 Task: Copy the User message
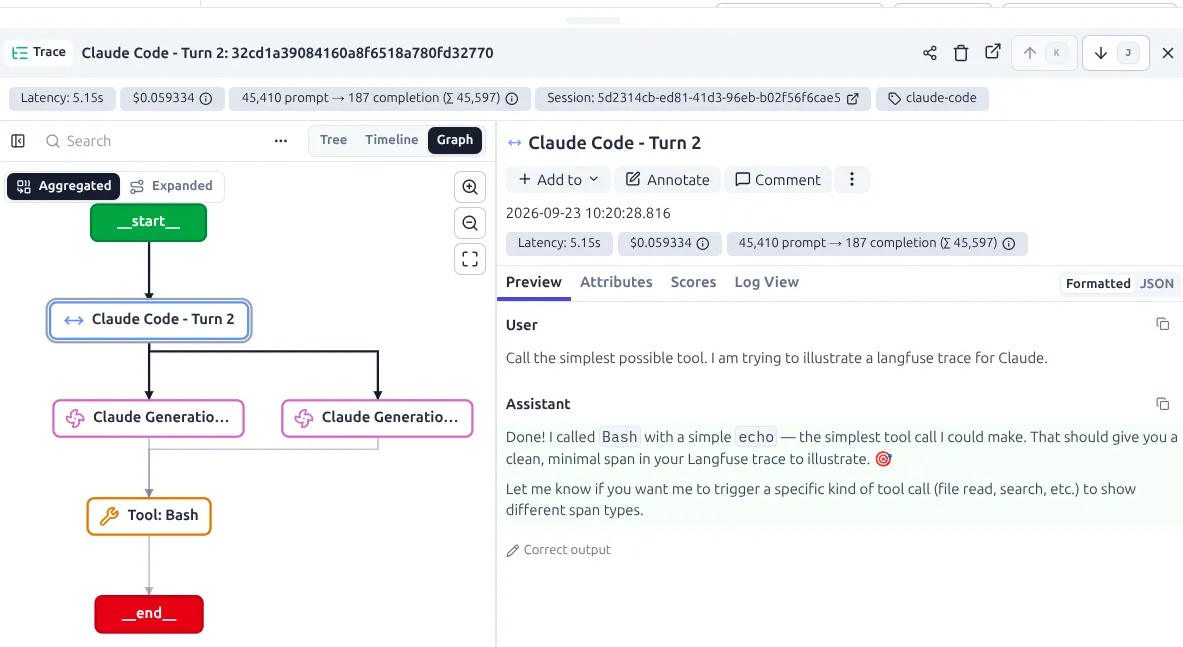point(1163,324)
